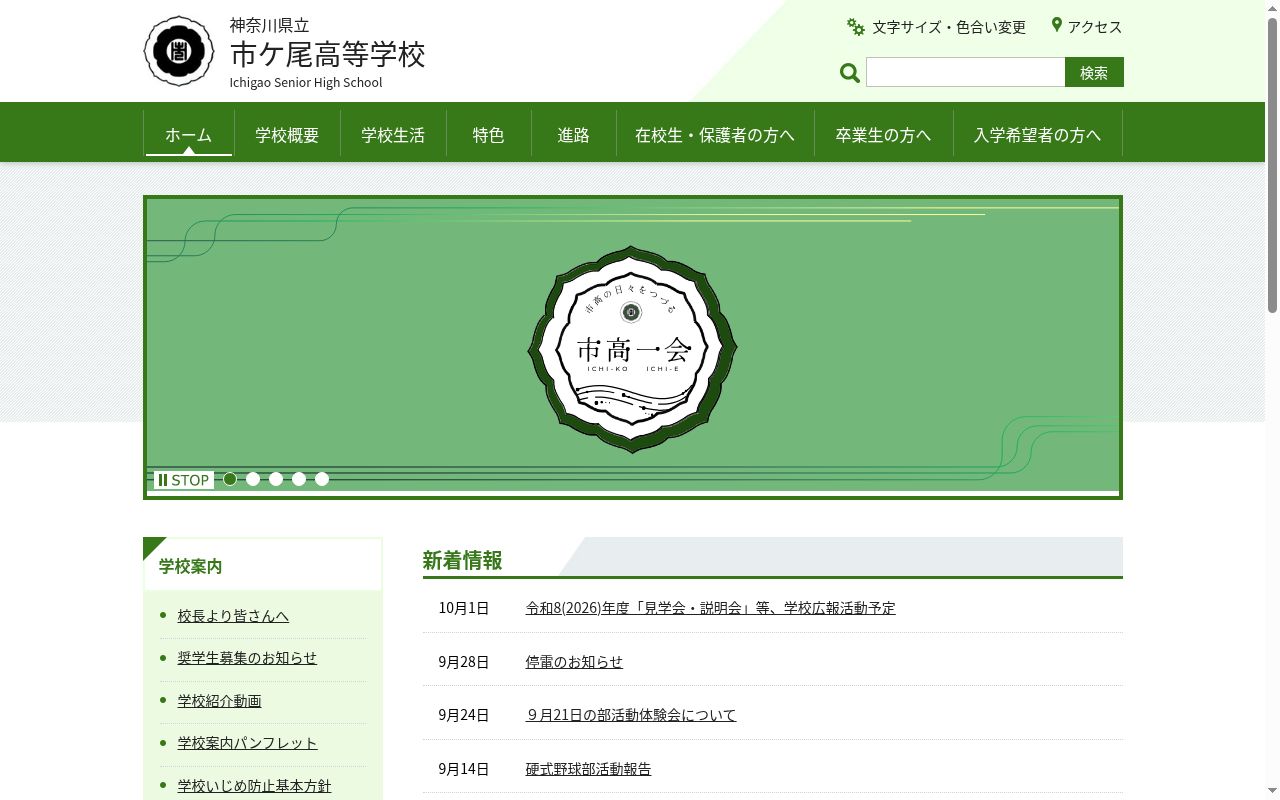Select the fifth slideshow dot

coord(322,479)
